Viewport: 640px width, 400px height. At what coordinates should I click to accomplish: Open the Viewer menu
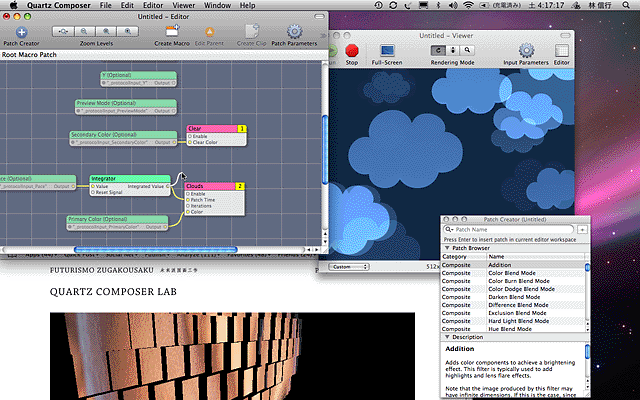(183, 5)
